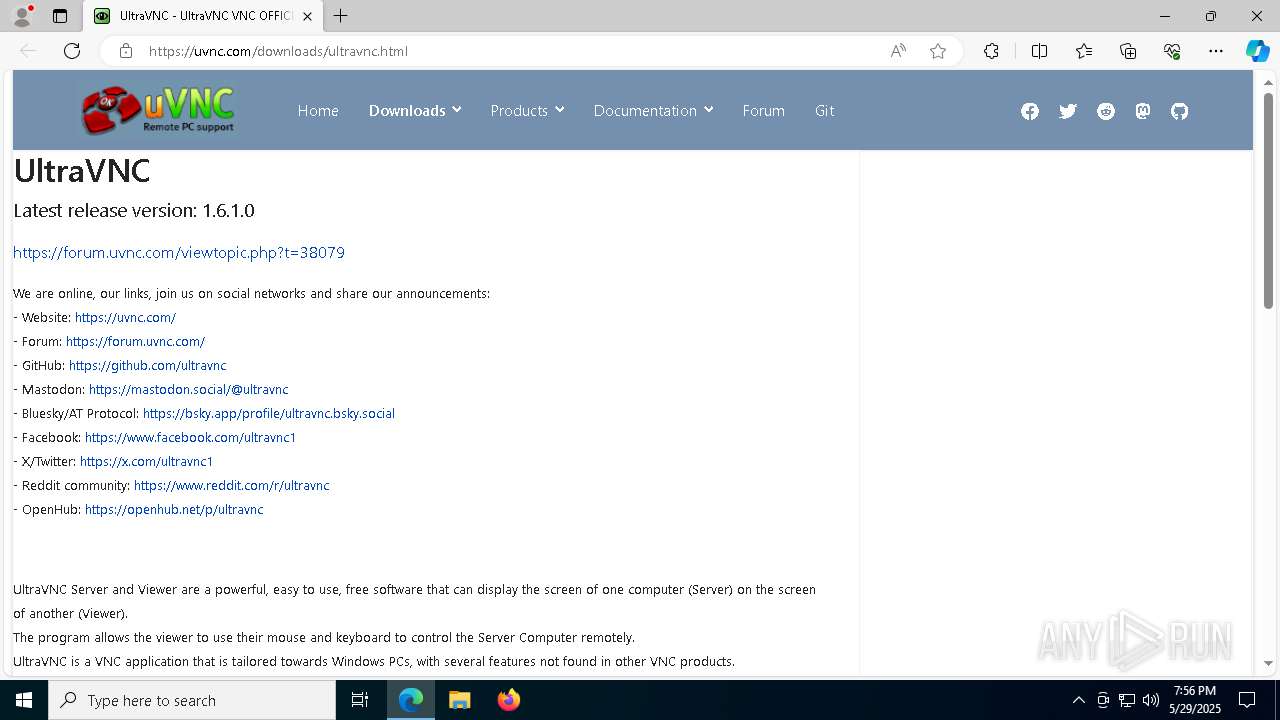Click the browser back arrow
Image resolution: width=1280 pixels, height=720 pixels.
[x=28, y=51]
